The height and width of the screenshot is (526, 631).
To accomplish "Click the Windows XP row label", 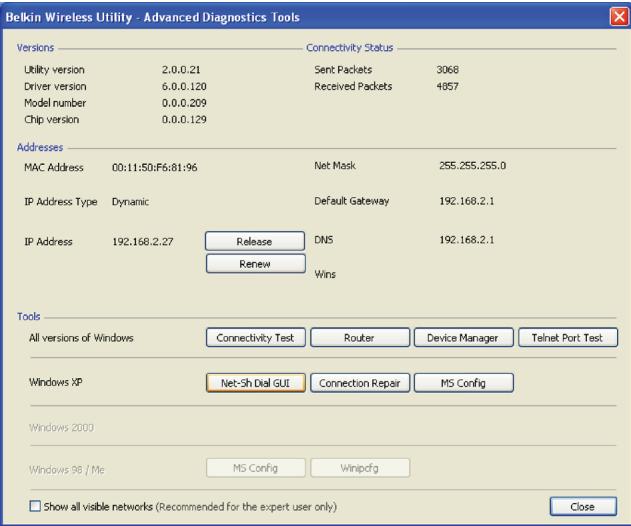I will (x=56, y=382).
